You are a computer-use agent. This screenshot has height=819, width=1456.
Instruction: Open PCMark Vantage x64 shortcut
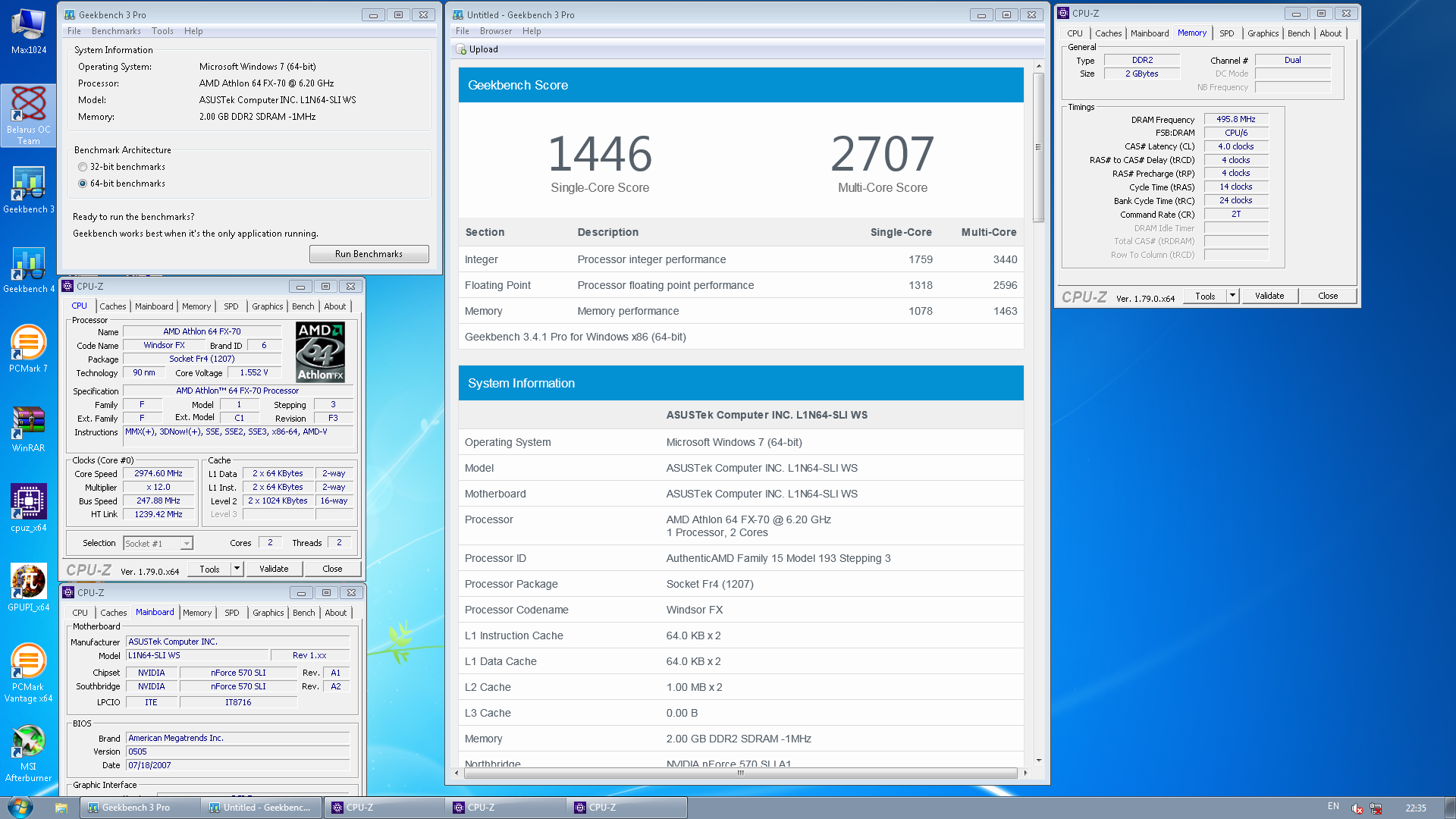pos(28,673)
